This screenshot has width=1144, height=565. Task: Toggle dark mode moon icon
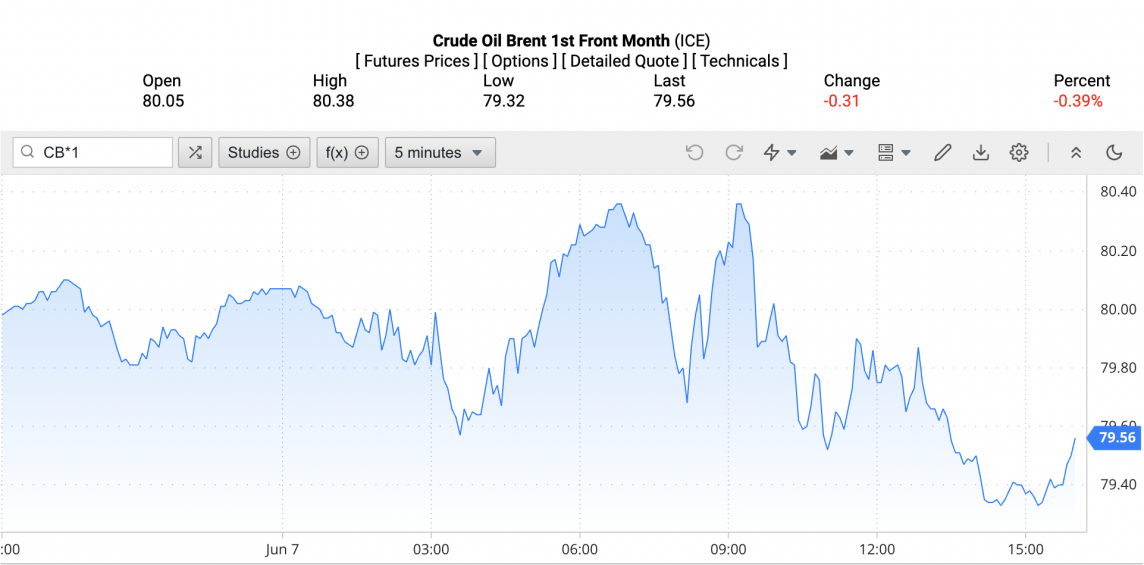(1114, 153)
